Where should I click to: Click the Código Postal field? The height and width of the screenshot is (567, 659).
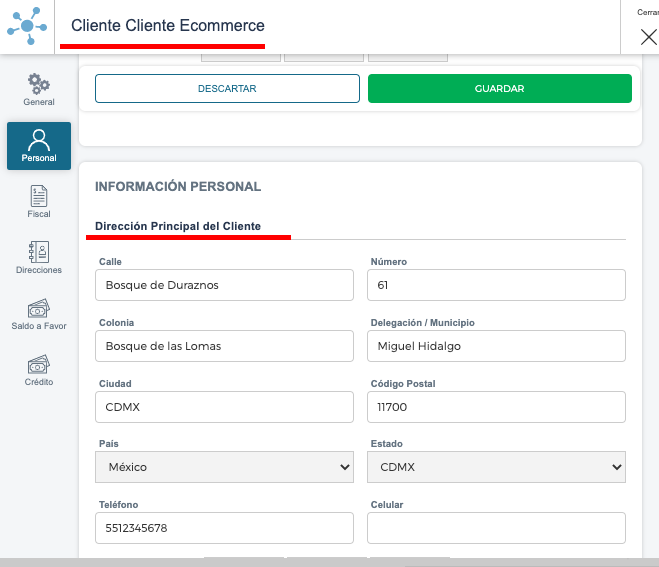(x=496, y=407)
